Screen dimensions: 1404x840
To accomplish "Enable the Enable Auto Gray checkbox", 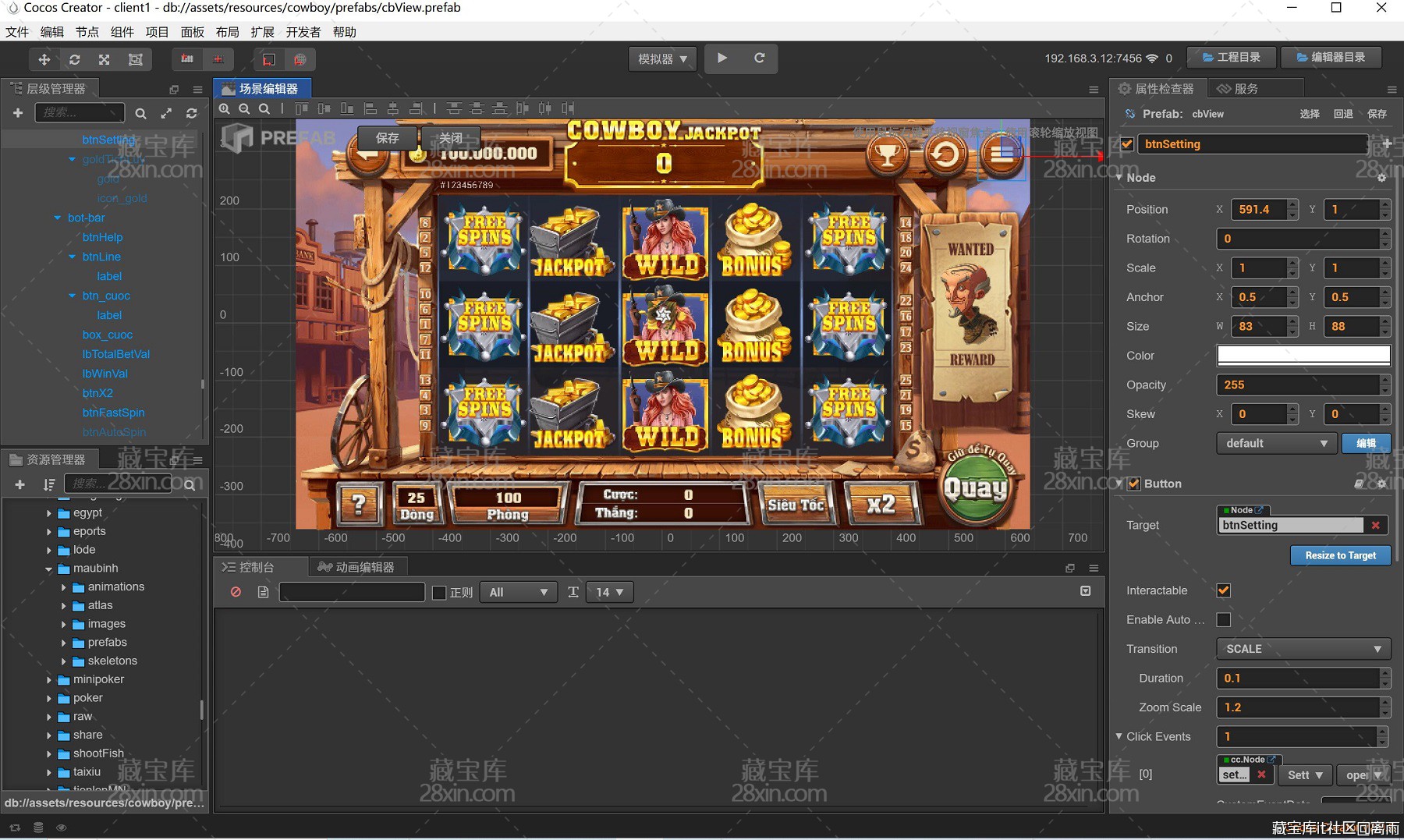I will 1224,619.
